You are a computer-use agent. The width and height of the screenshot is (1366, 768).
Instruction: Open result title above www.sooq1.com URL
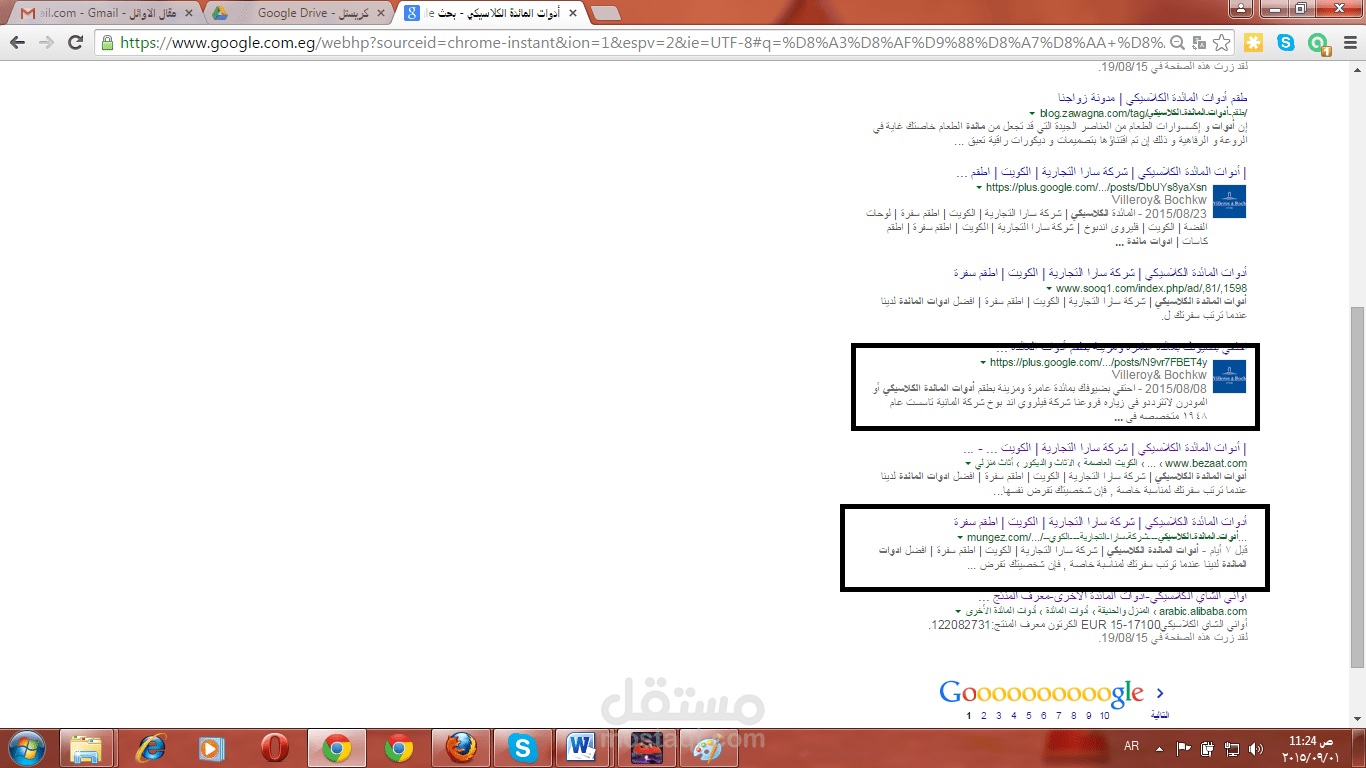[1100, 273]
